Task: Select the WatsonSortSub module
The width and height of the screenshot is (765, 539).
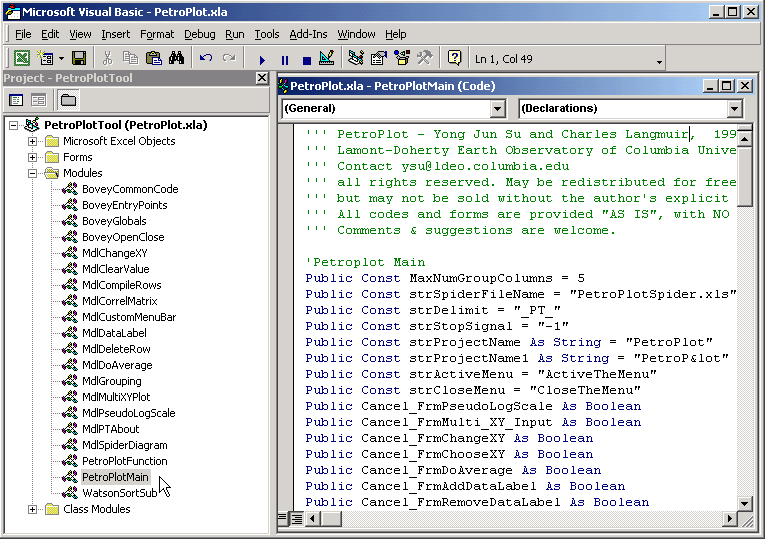Action: click(x=120, y=493)
